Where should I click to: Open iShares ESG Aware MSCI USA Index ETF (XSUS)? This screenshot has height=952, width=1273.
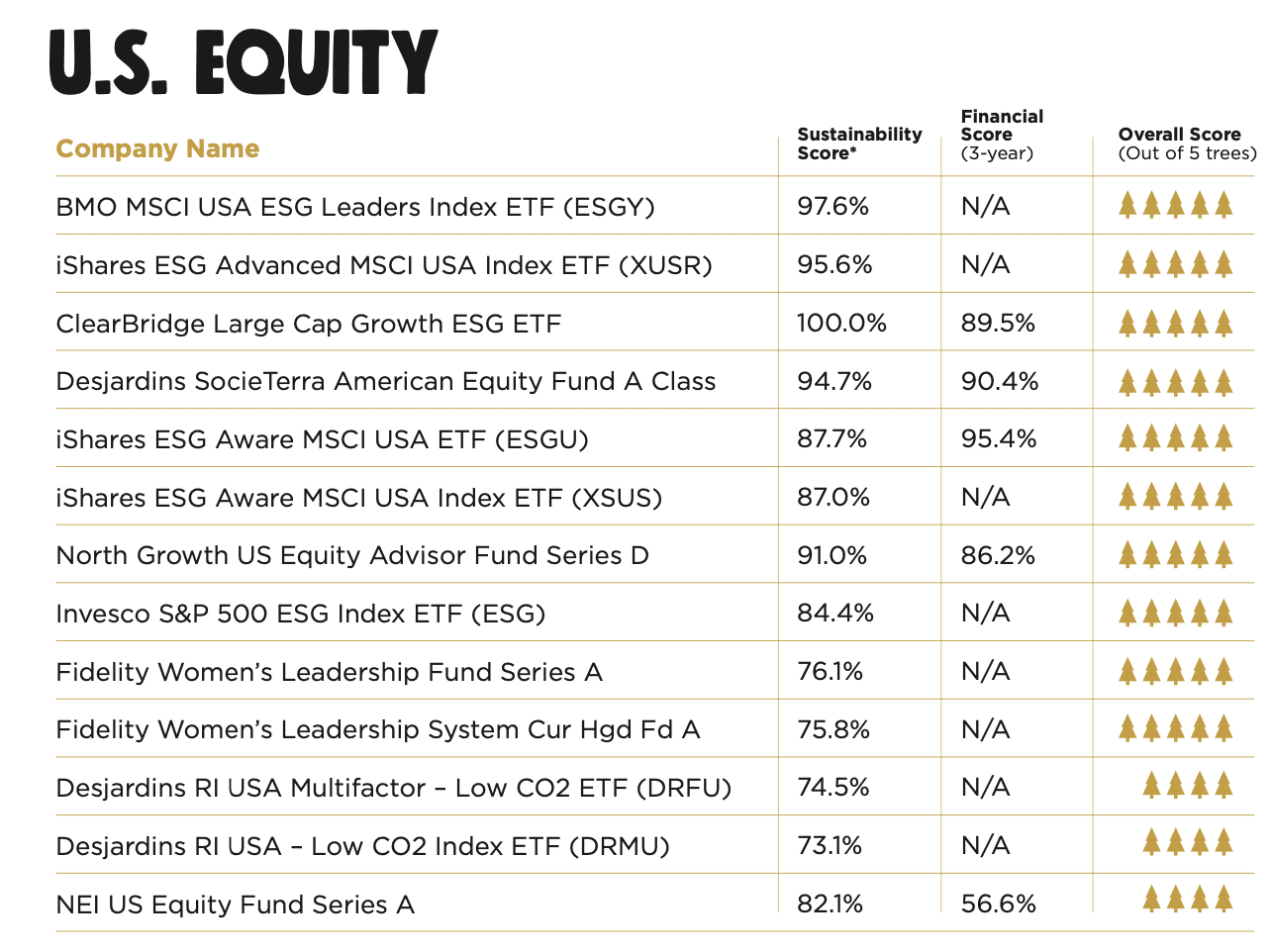358,498
